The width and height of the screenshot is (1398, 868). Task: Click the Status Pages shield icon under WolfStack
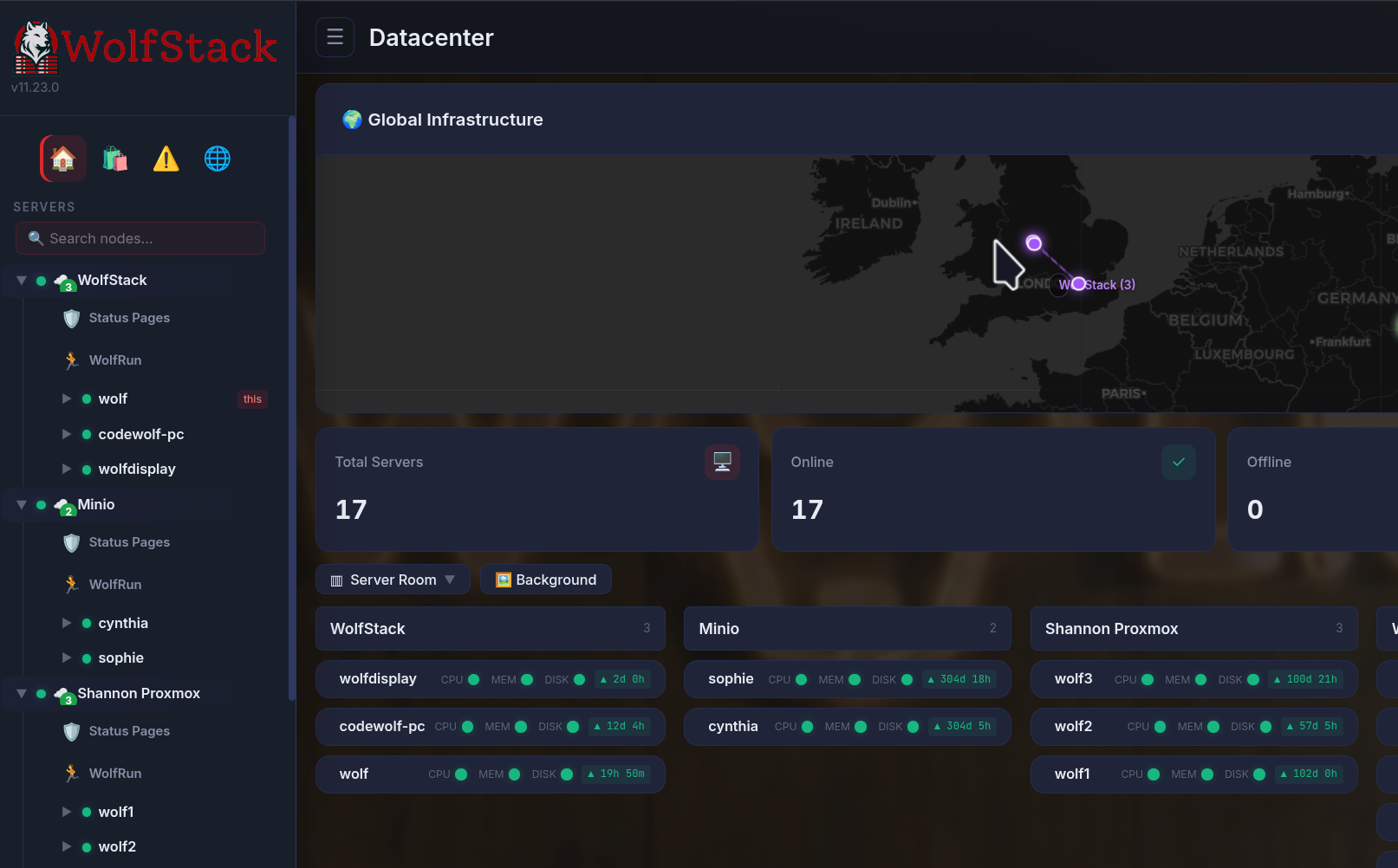click(x=71, y=318)
